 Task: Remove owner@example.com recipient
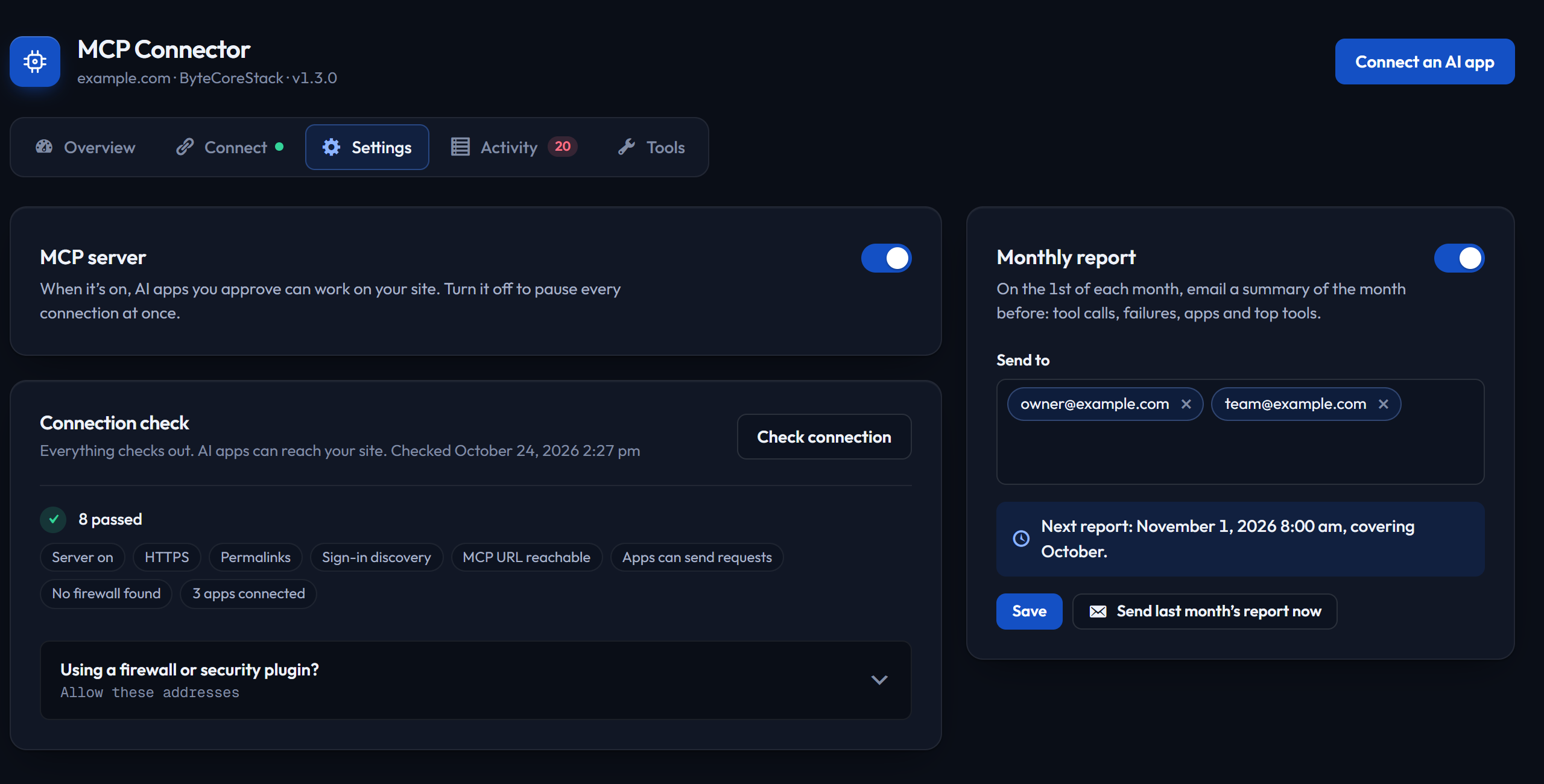pos(1186,404)
